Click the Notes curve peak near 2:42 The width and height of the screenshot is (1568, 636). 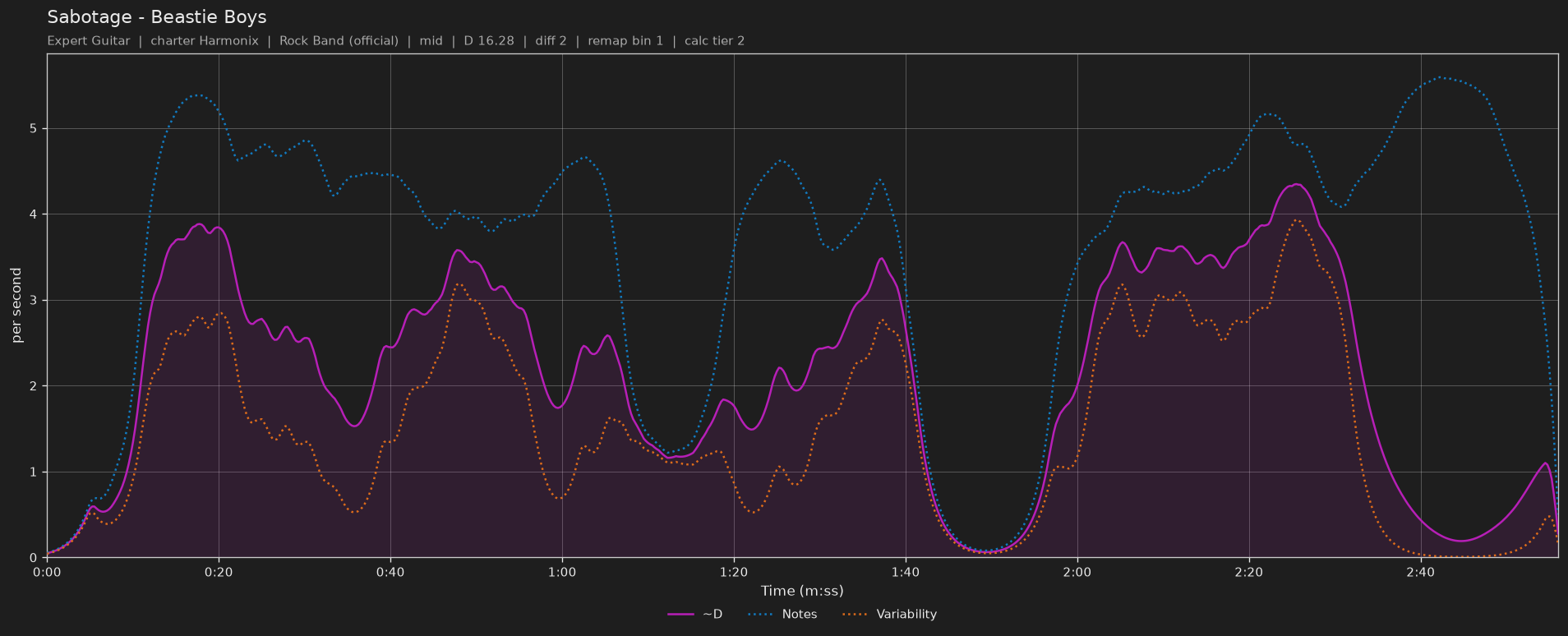pos(1440,77)
